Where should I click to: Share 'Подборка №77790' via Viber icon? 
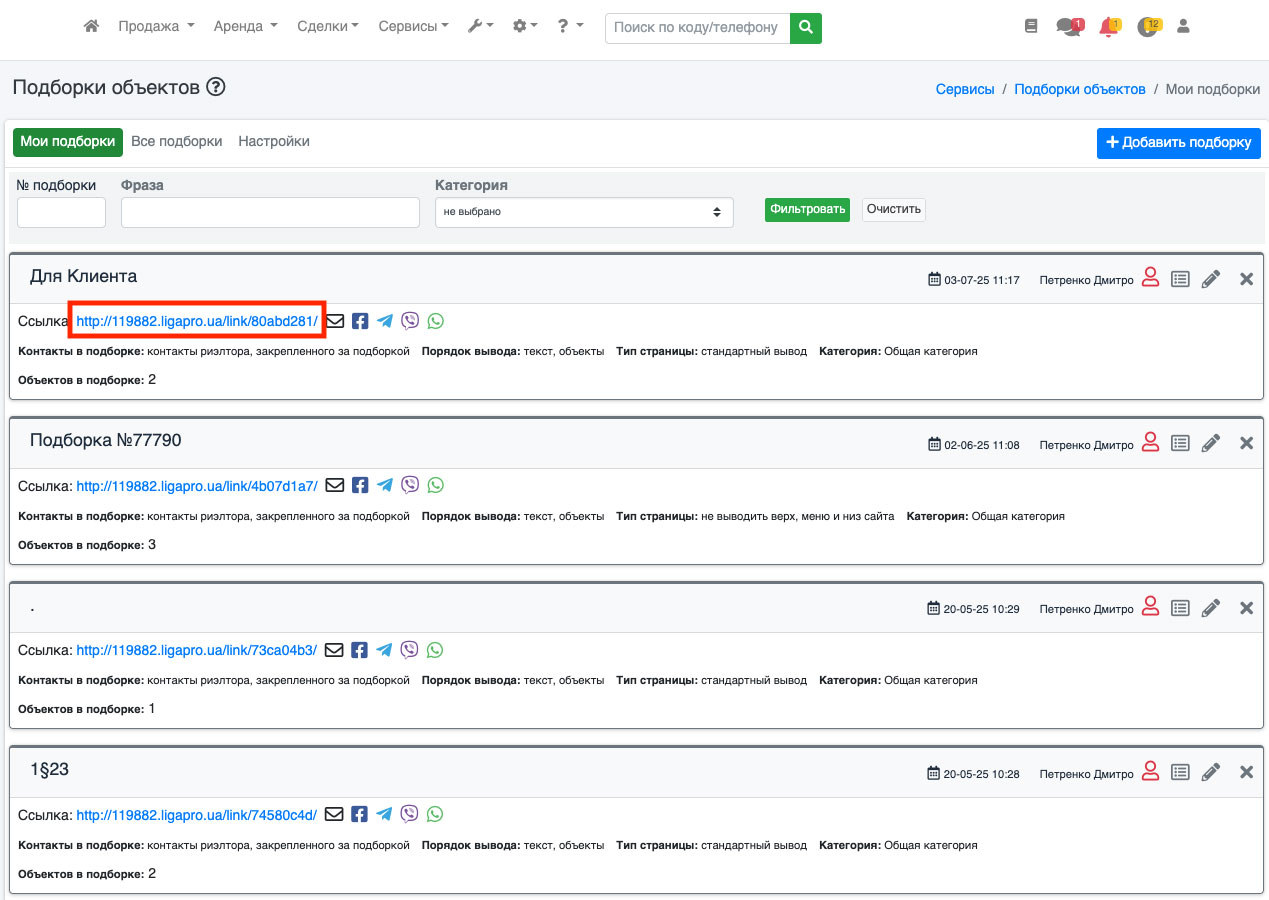pyautogui.click(x=410, y=485)
